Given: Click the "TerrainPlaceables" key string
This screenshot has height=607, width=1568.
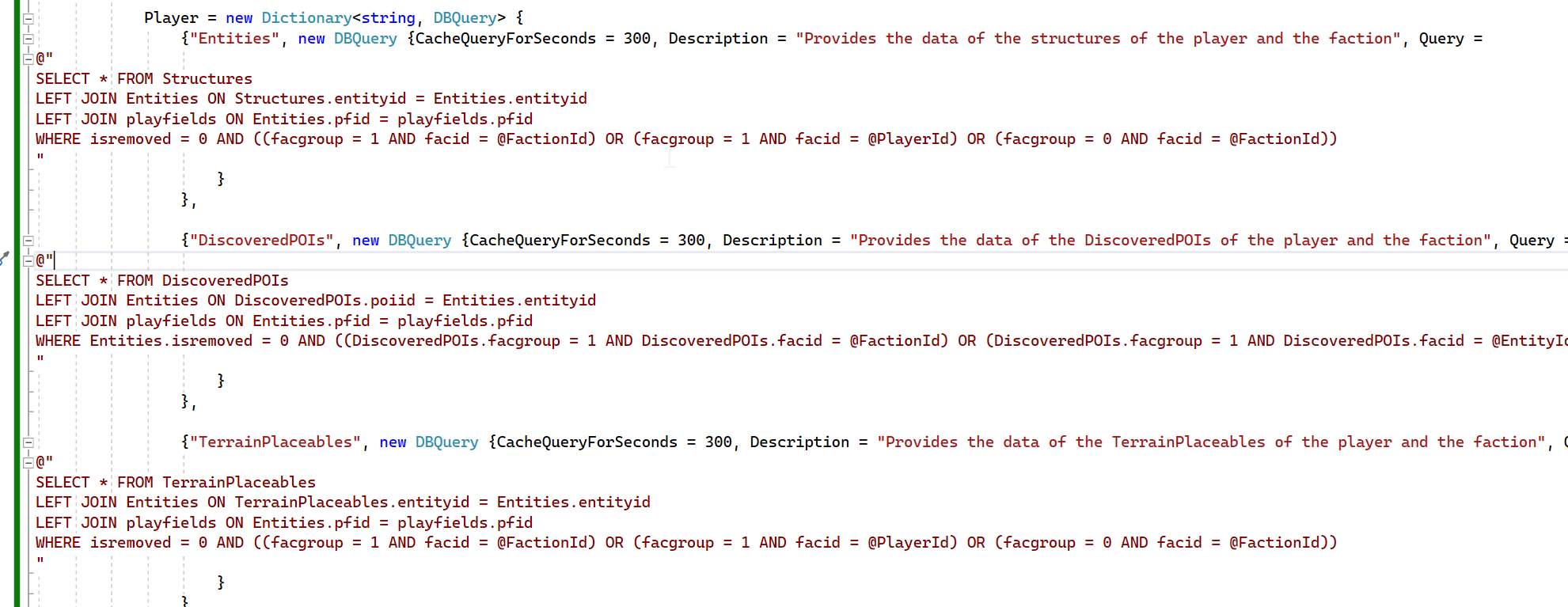Looking at the screenshot, I should coord(275,442).
